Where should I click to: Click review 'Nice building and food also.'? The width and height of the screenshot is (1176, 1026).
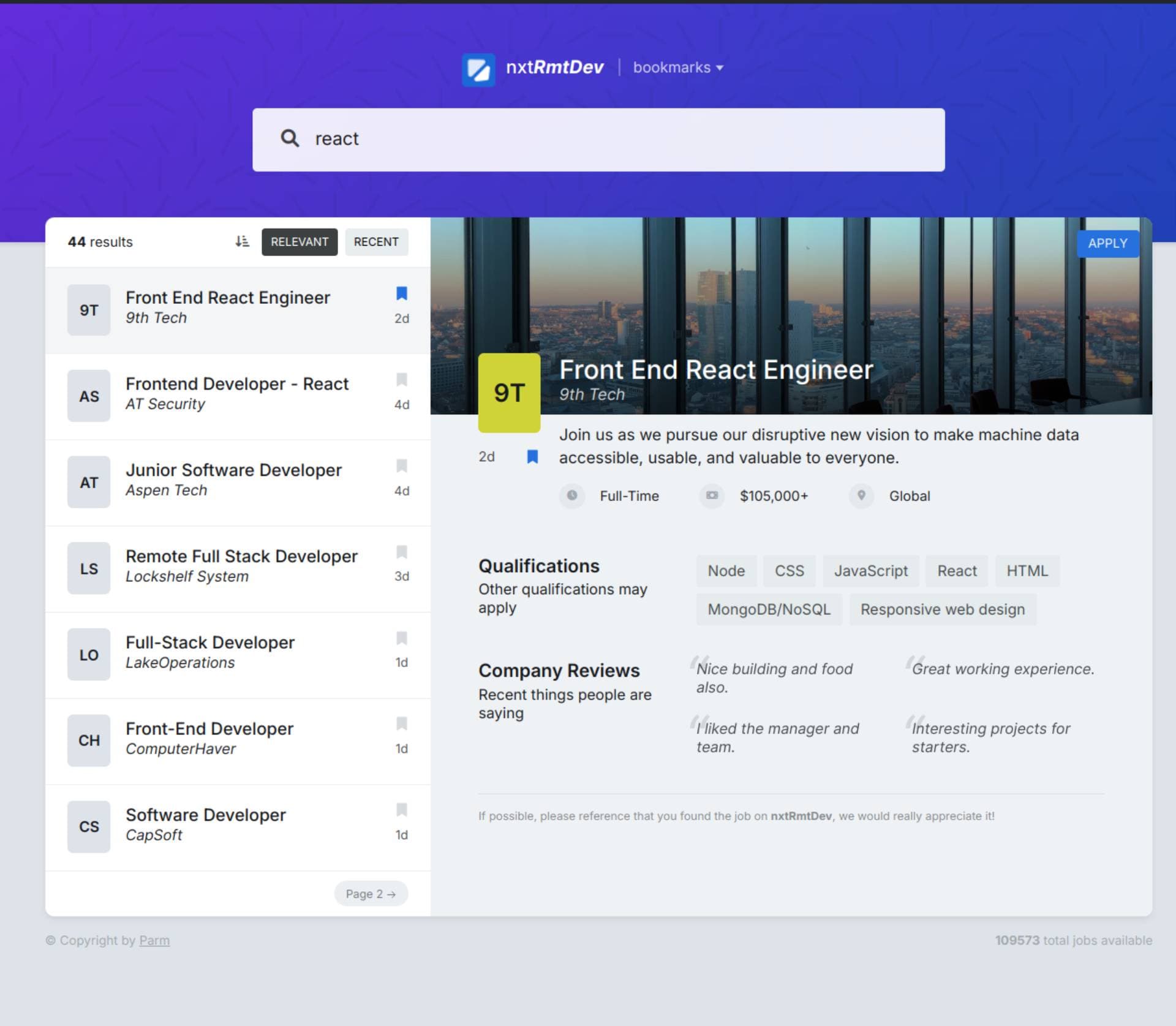(774, 678)
